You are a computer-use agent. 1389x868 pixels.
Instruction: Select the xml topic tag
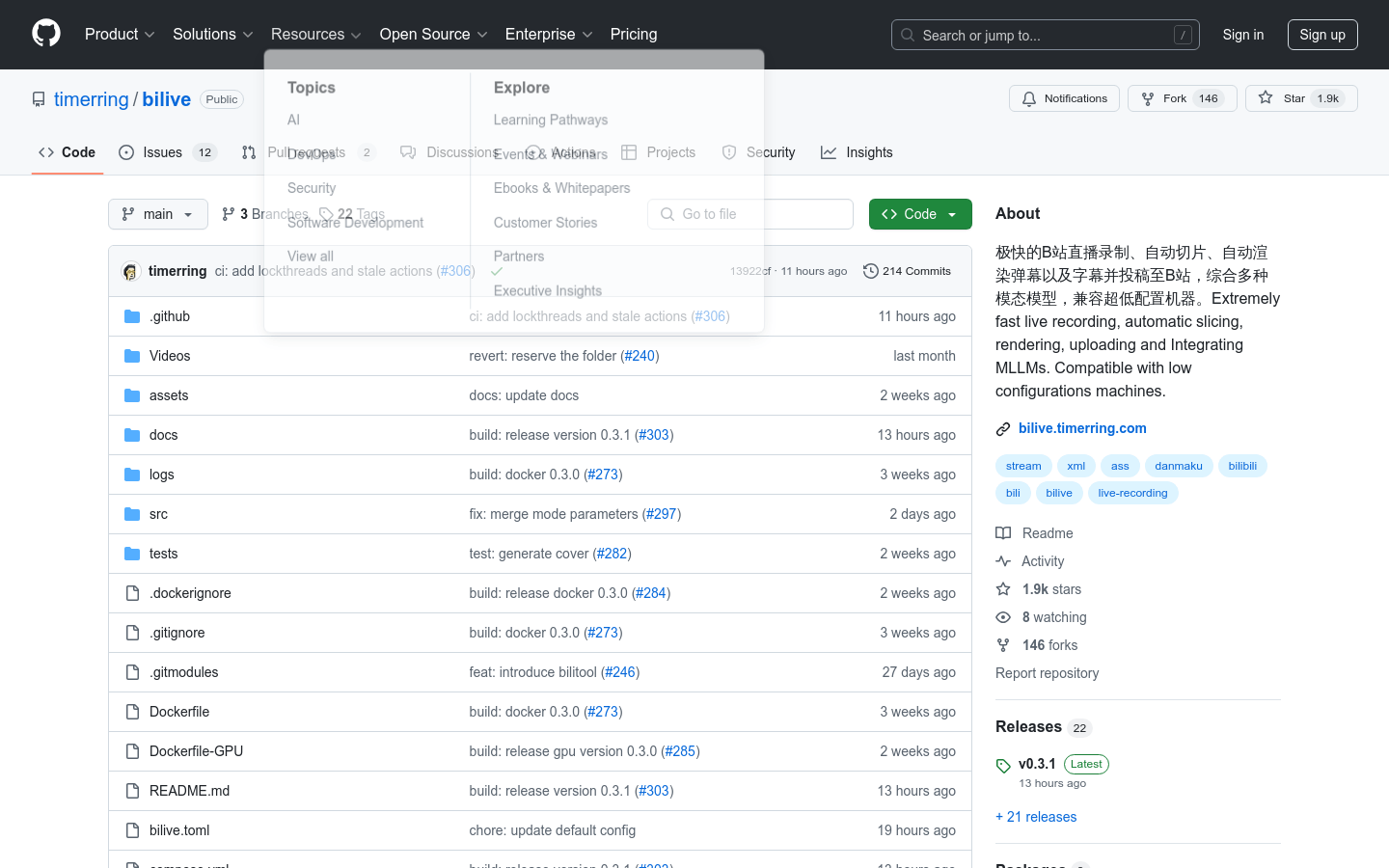coord(1076,466)
